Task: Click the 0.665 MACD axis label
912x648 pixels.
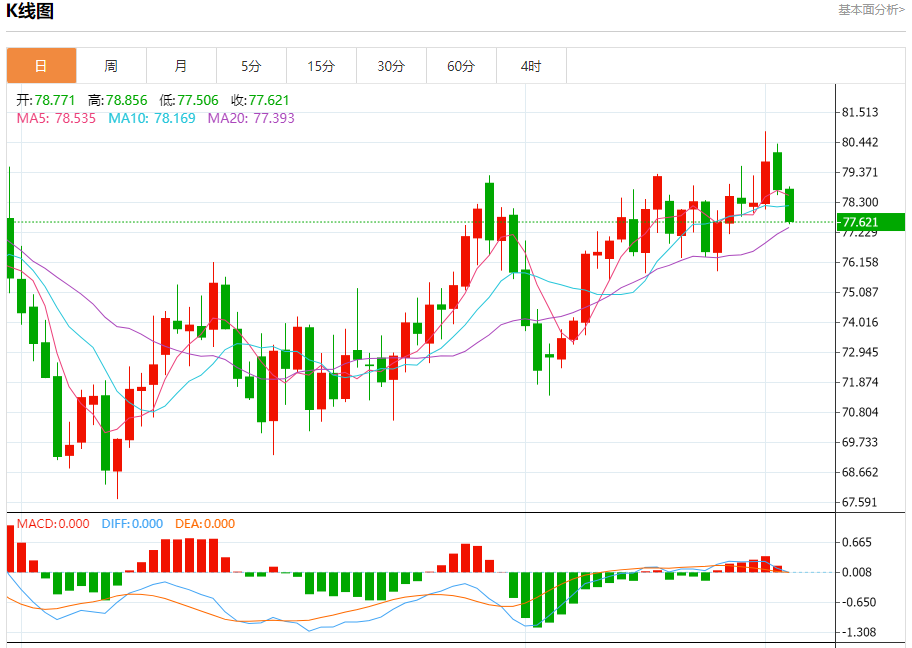Action: coord(857,542)
